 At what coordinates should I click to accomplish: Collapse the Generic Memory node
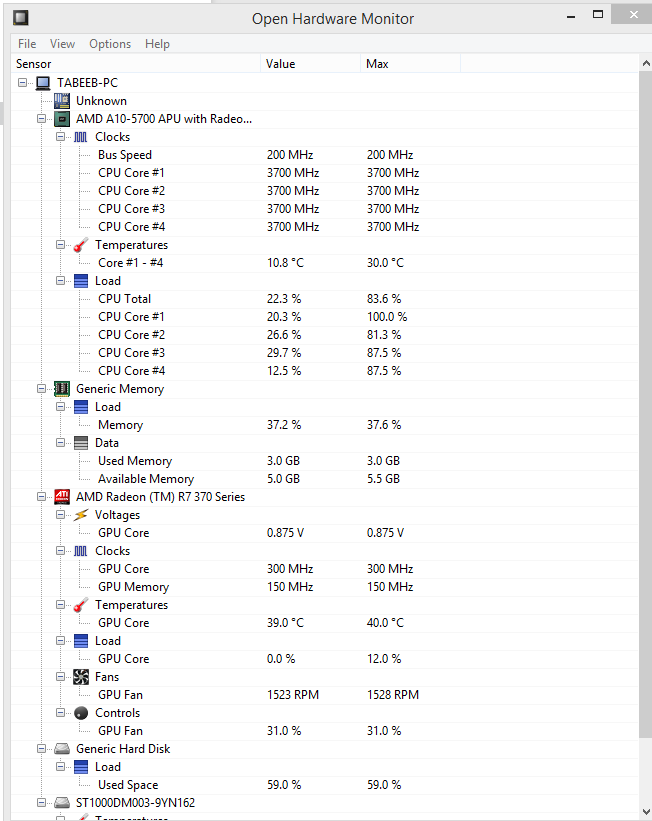point(41,389)
